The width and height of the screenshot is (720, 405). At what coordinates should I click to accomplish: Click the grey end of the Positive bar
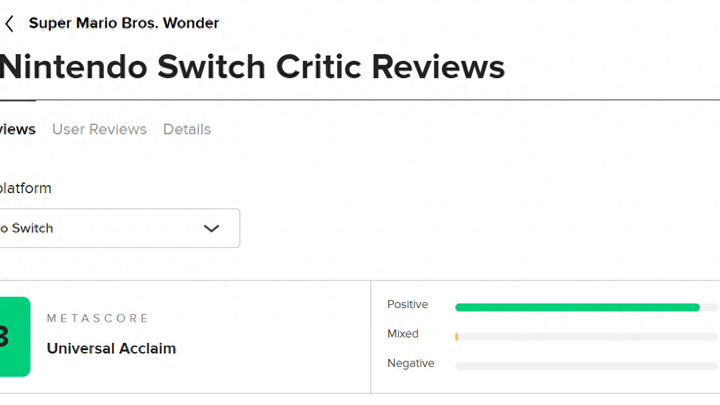709,307
